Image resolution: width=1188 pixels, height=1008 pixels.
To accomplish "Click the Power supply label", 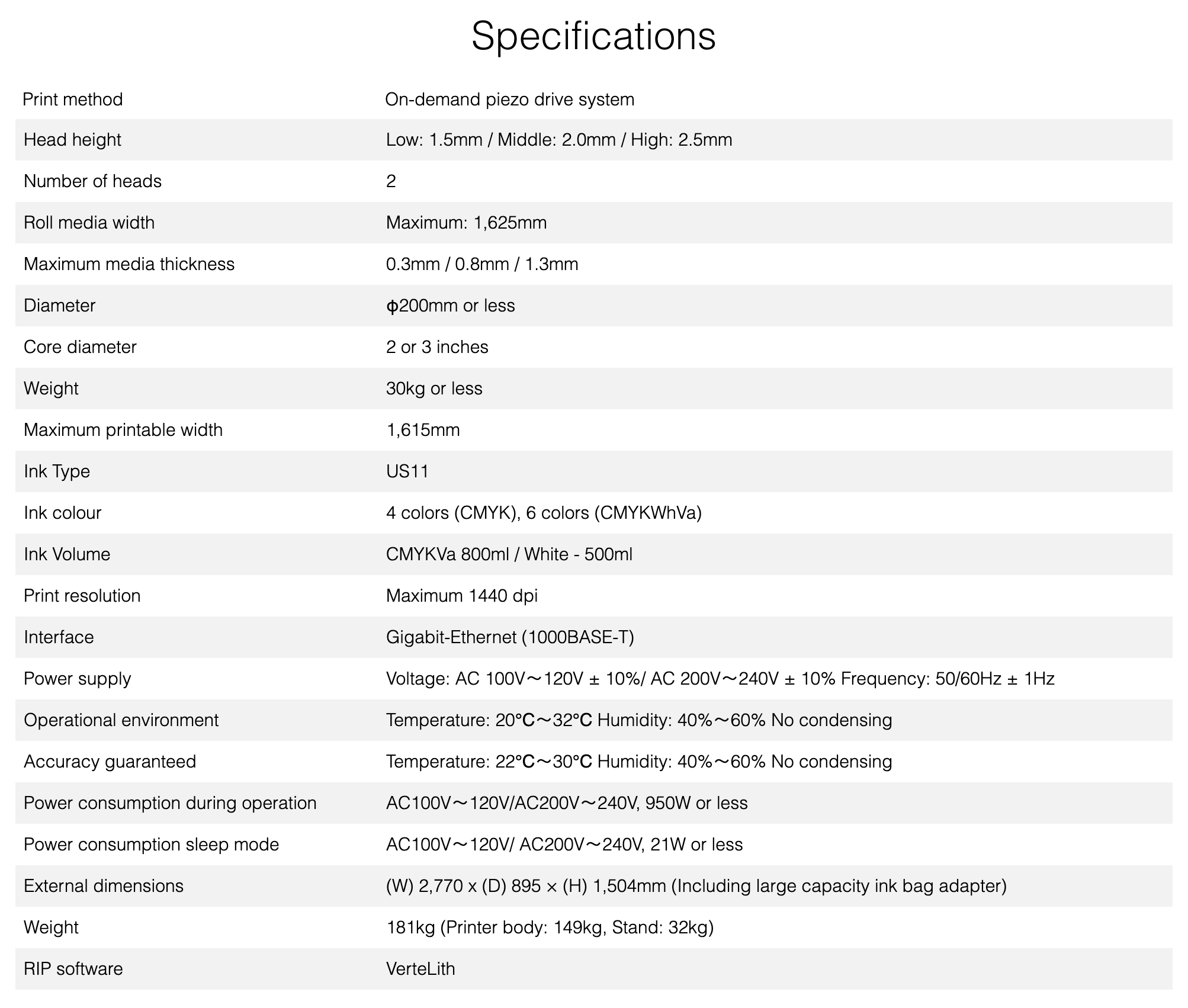I will [x=77, y=679].
